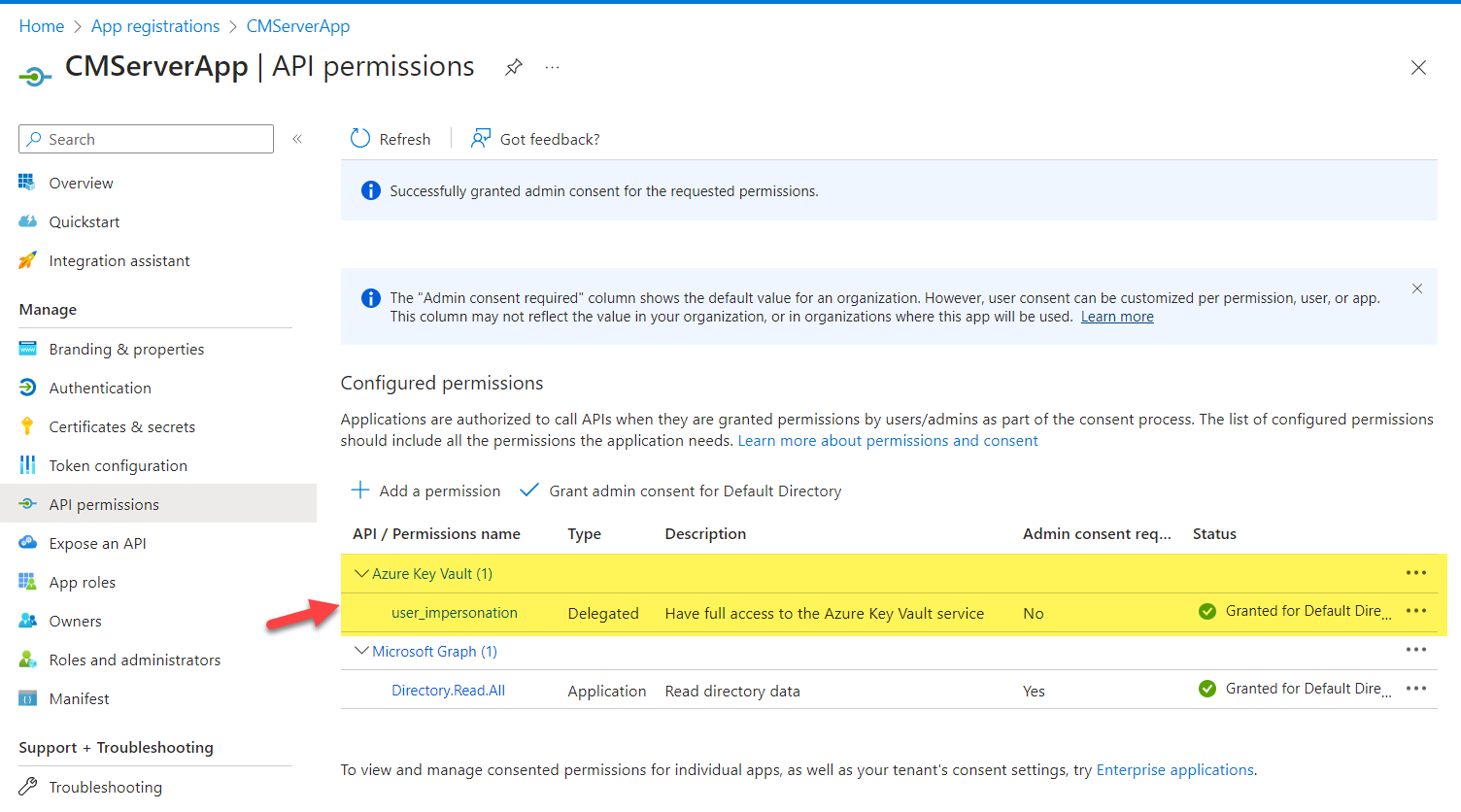Open Got feedback? dialog
Screen dimensions: 1461x812
point(535,139)
